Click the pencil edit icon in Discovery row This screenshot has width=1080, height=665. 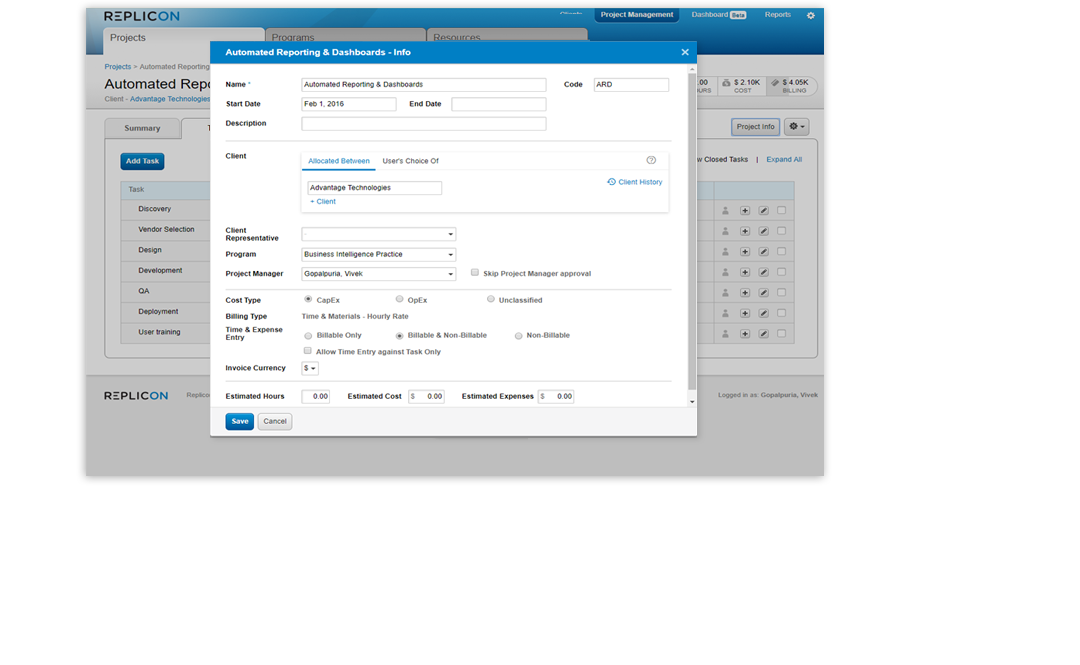tap(763, 211)
